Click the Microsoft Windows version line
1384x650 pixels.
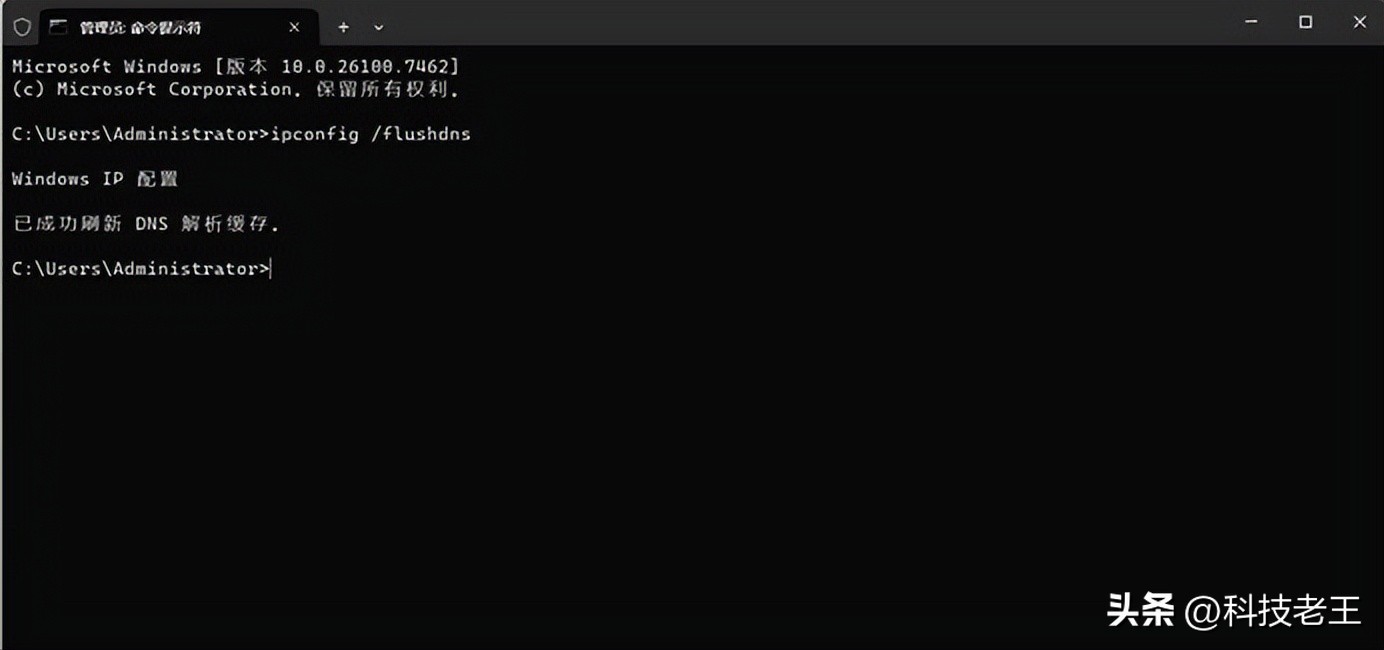point(236,66)
